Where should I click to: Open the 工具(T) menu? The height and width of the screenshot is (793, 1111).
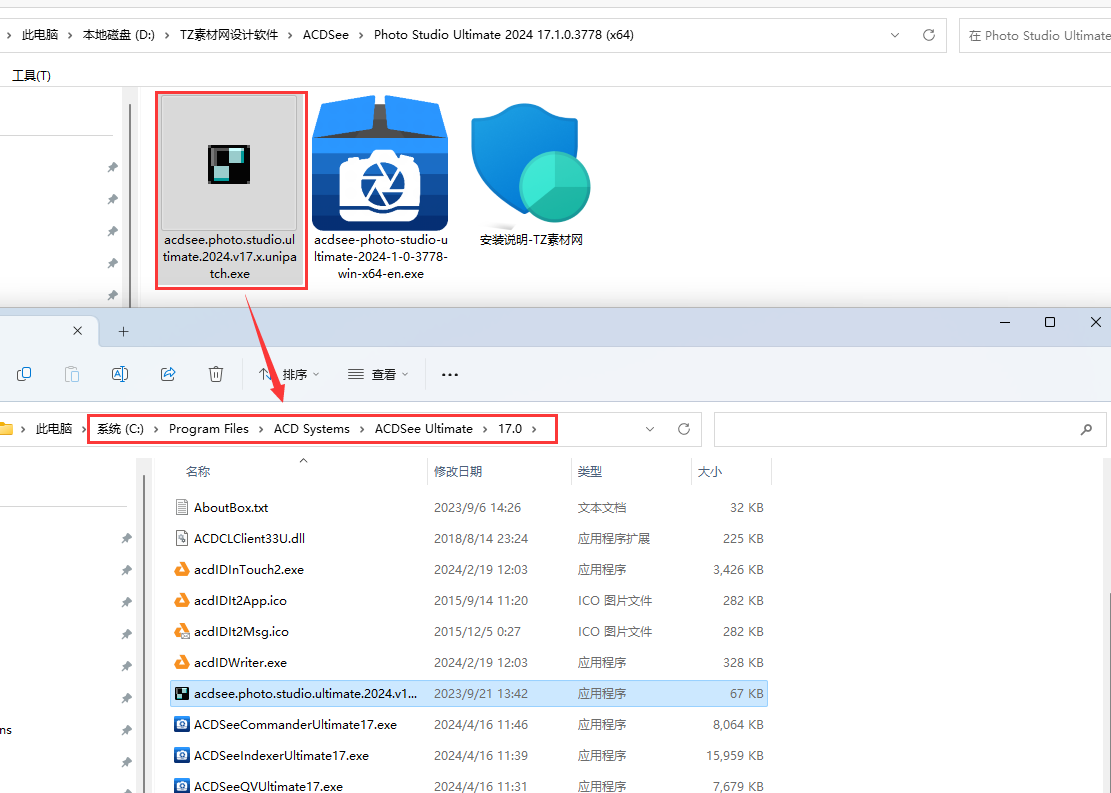31,75
